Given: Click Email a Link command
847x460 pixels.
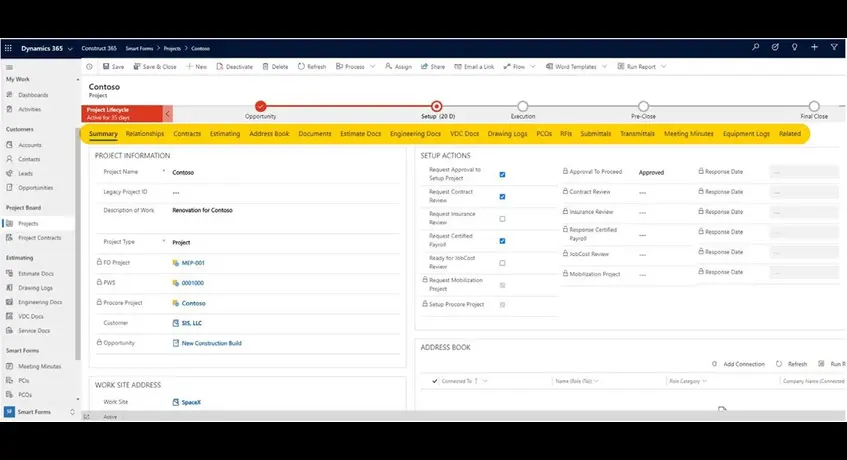Looking at the screenshot, I should (474, 66).
